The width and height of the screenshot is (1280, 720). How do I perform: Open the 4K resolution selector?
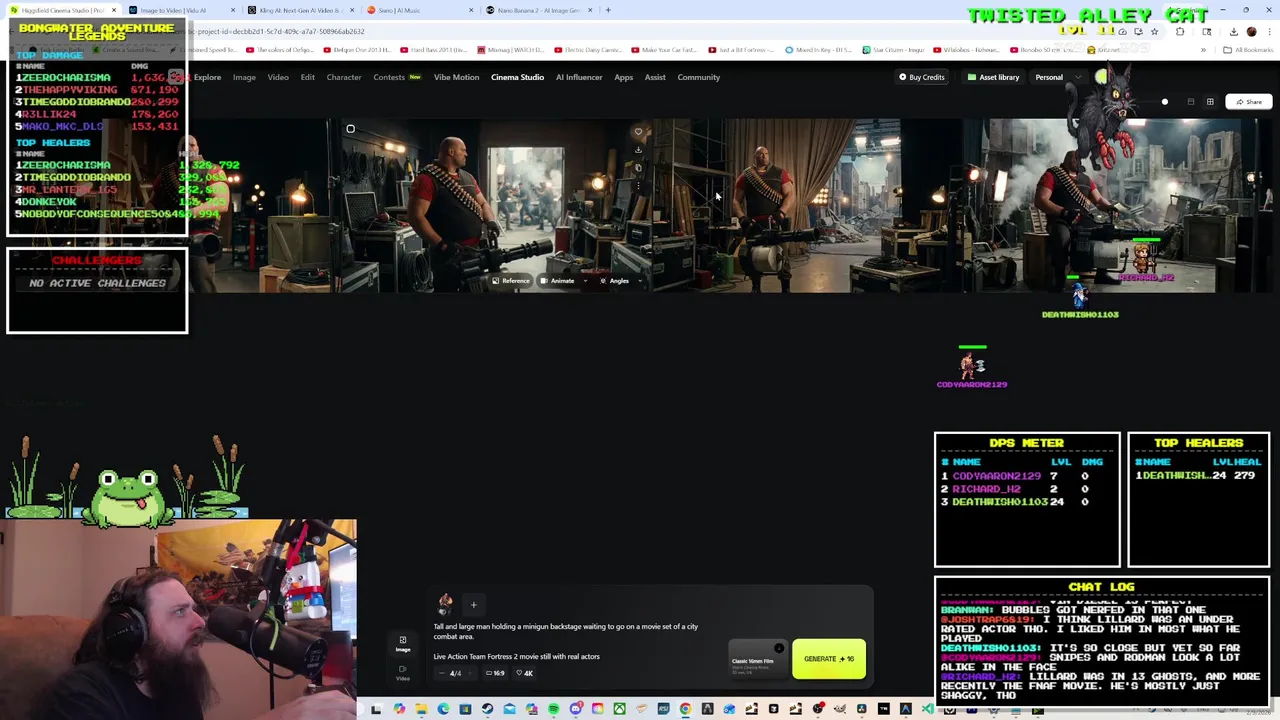point(525,673)
